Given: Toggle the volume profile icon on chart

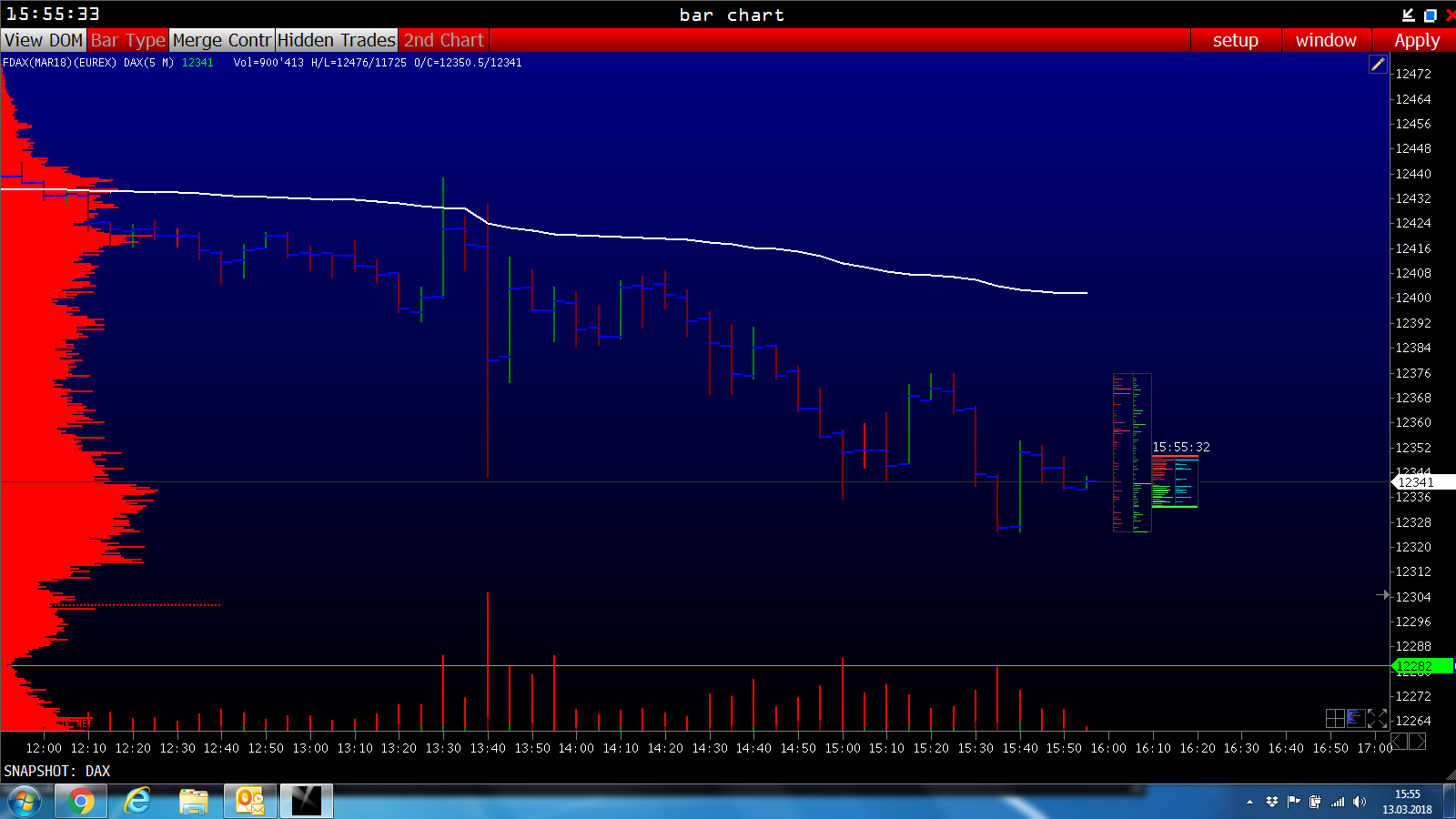Looking at the screenshot, I should point(1356,719).
